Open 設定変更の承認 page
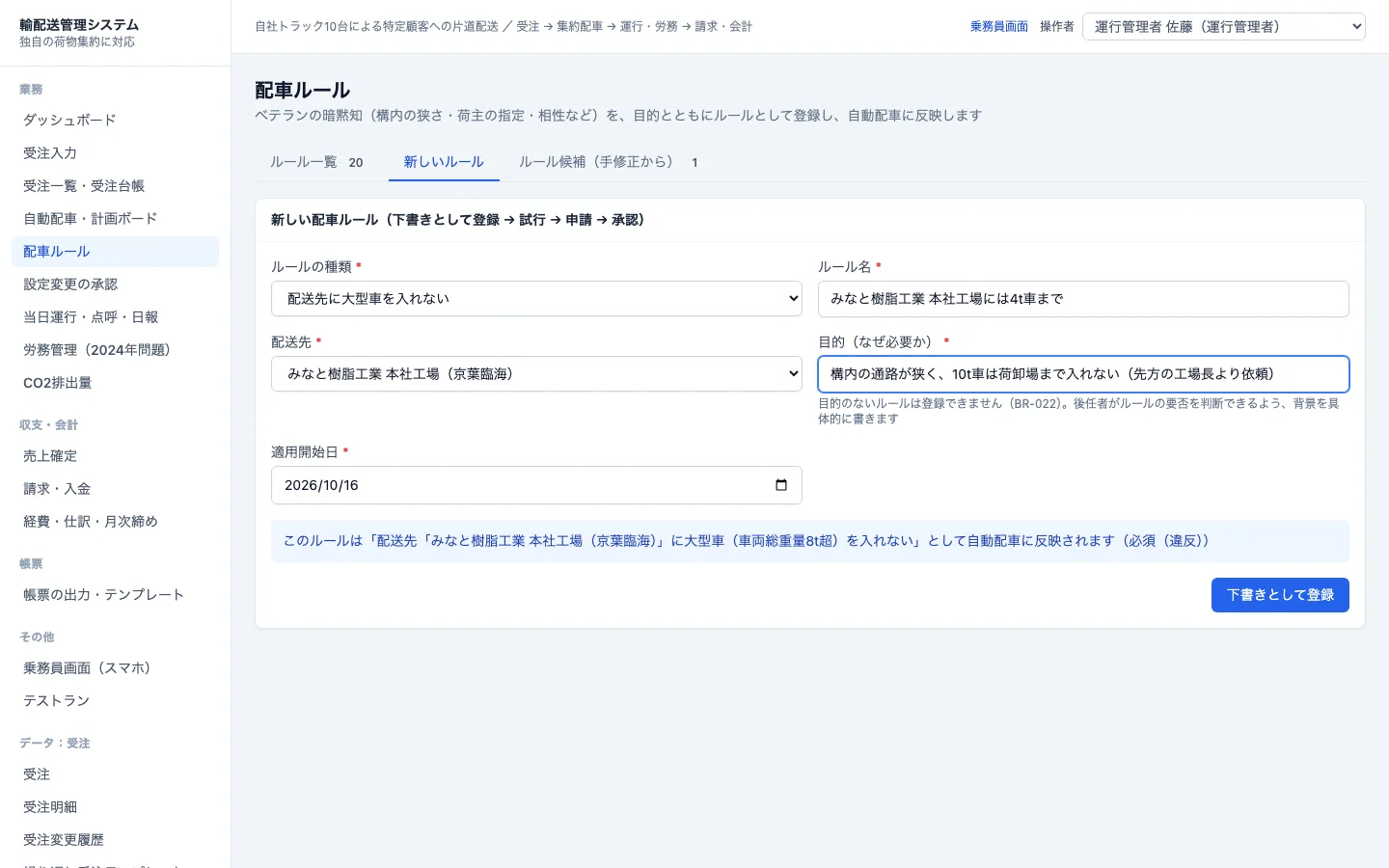This screenshot has height=868, width=1389. (x=115, y=285)
